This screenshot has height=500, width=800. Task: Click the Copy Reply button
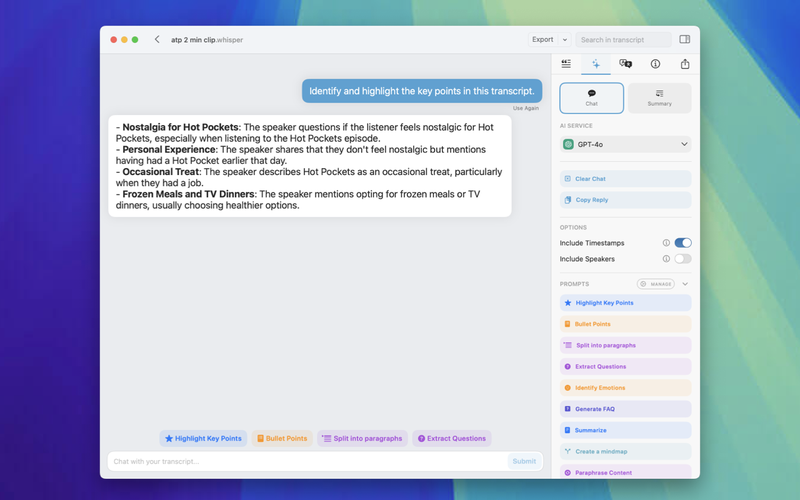(625, 200)
